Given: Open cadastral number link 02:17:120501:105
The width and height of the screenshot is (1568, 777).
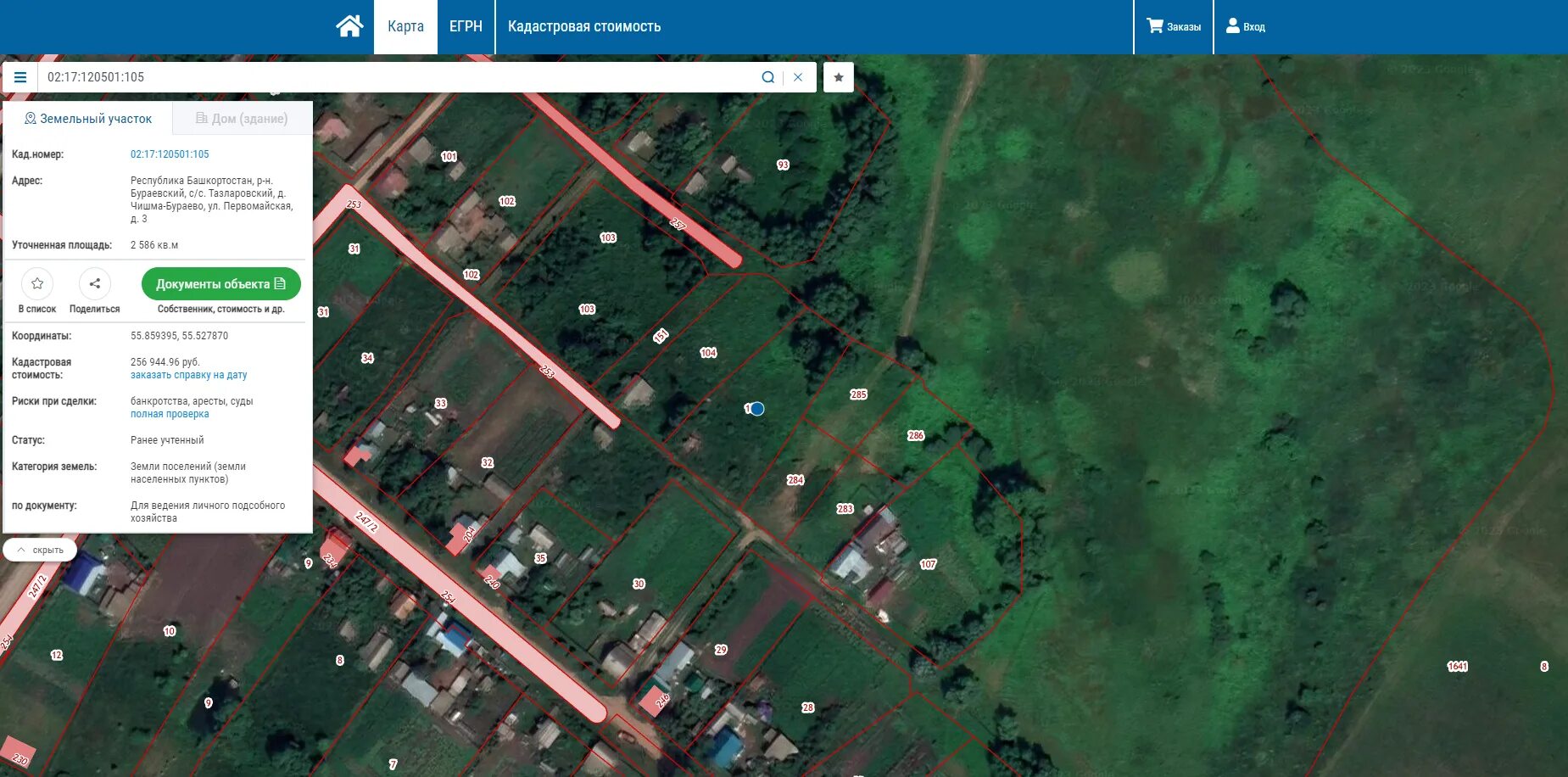Looking at the screenshot, I should (x=170, y=154).
